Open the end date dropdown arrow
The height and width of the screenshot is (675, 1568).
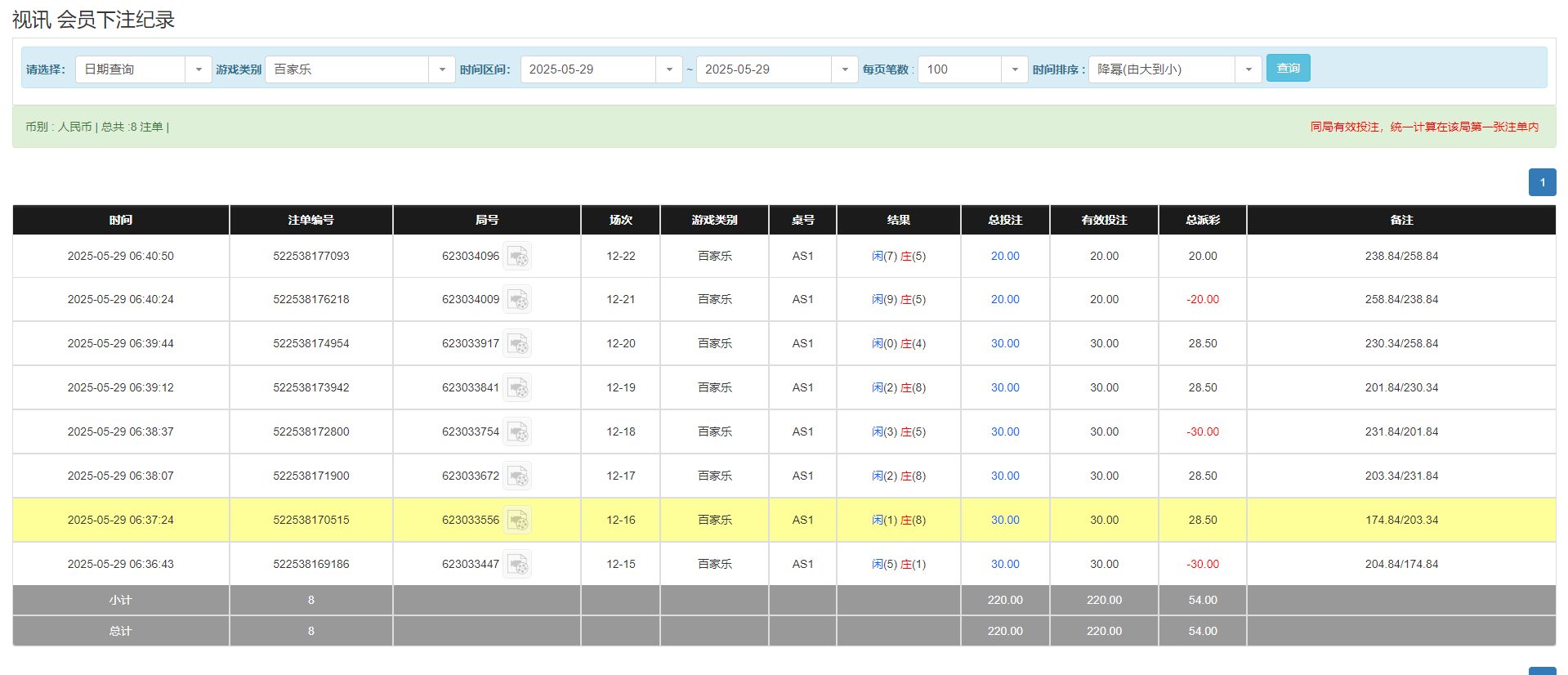pos(844,69)
